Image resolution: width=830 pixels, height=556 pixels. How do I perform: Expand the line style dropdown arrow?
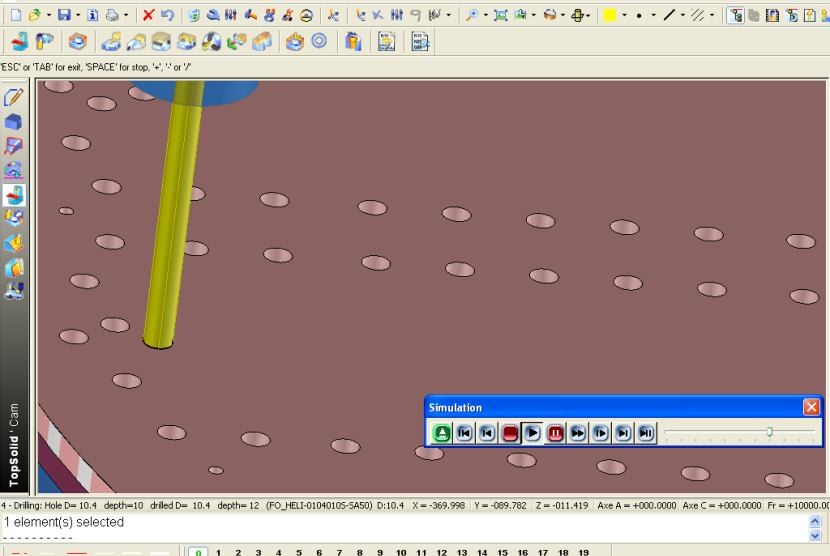coord(682,15)
